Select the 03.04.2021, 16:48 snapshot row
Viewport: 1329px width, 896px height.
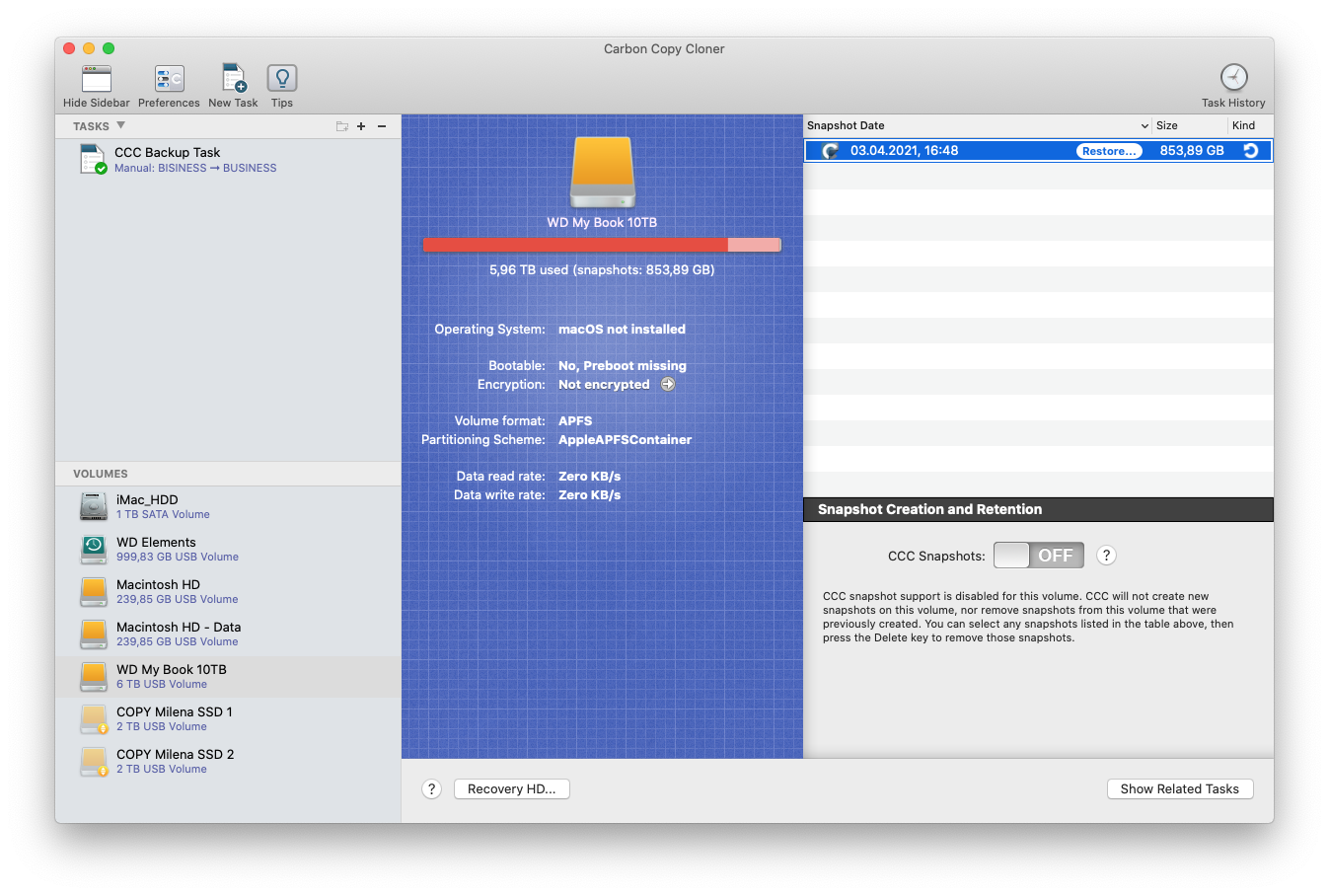(1038, 151)
